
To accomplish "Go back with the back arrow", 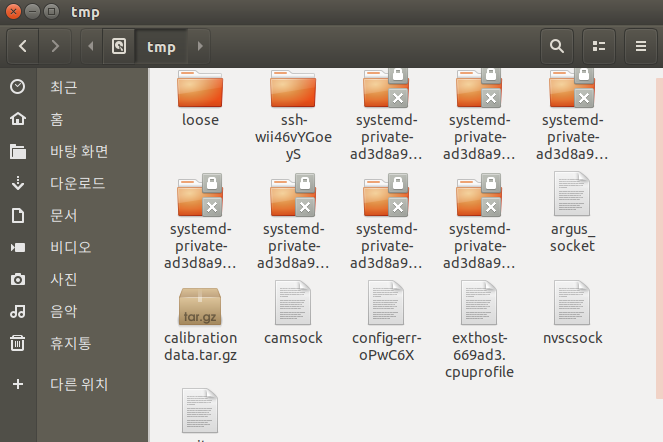I will (x=23, y=46).
